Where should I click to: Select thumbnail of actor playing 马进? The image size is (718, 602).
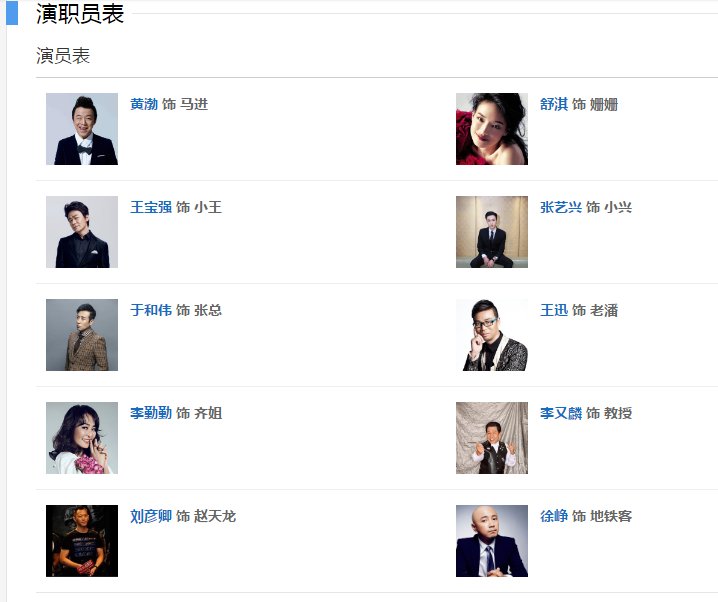point(82,129)
